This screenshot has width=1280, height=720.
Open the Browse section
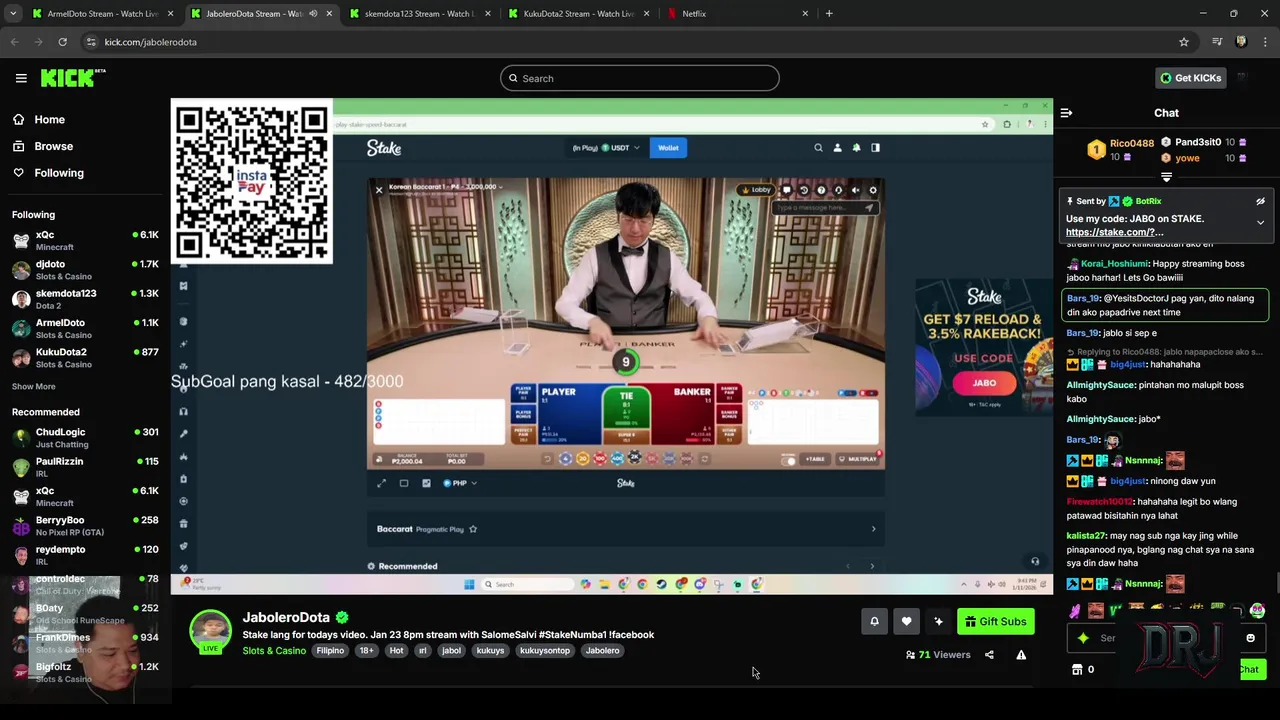[x=53, y=146]
